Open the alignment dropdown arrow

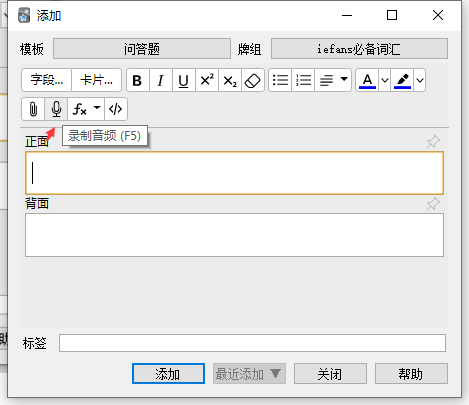click(x=344, y=79)
